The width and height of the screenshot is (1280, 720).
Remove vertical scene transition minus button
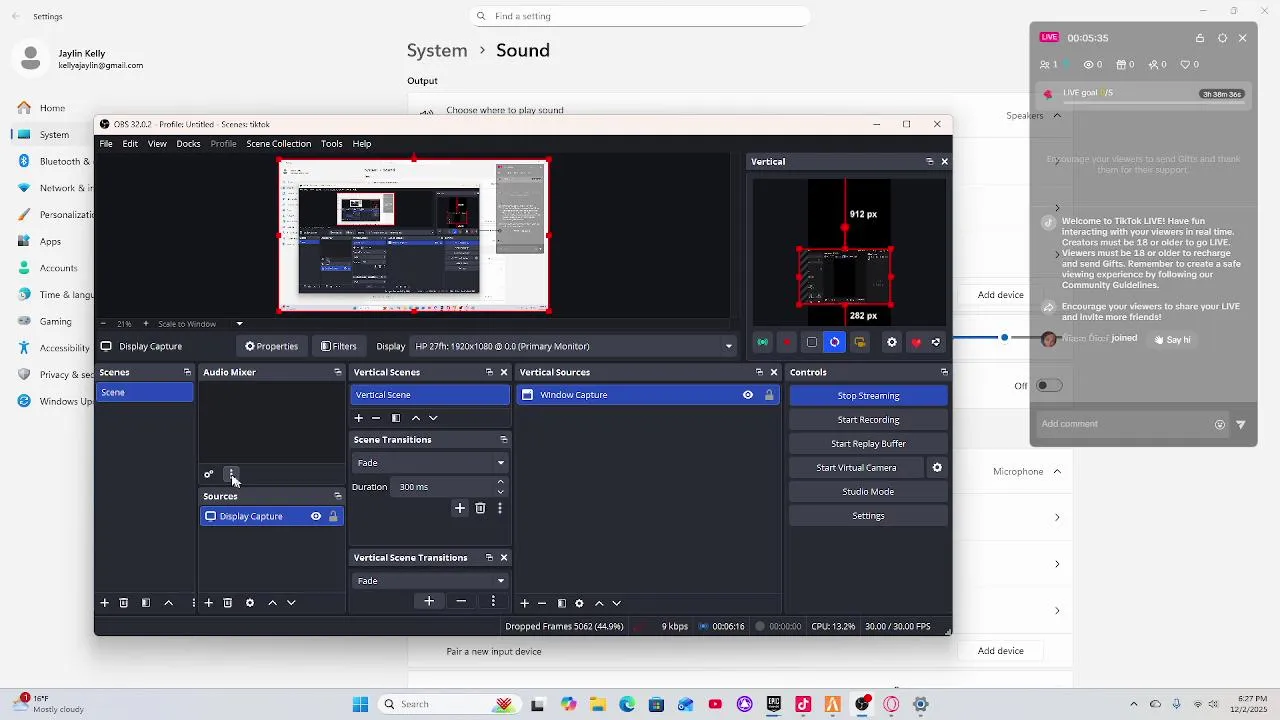tap(461, 601)
